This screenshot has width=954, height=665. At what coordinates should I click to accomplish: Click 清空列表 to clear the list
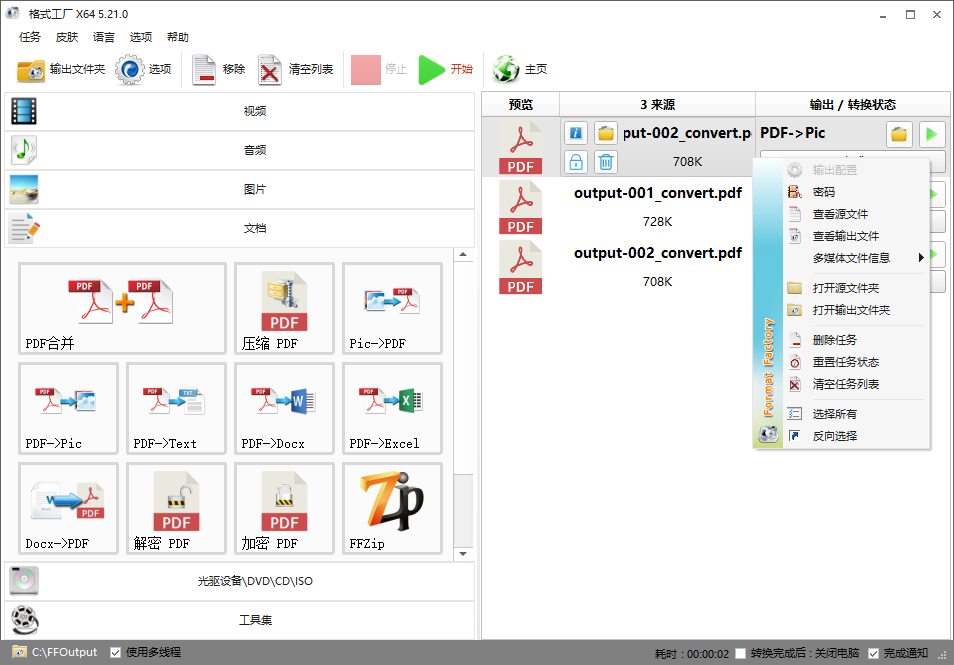[296, 69]
